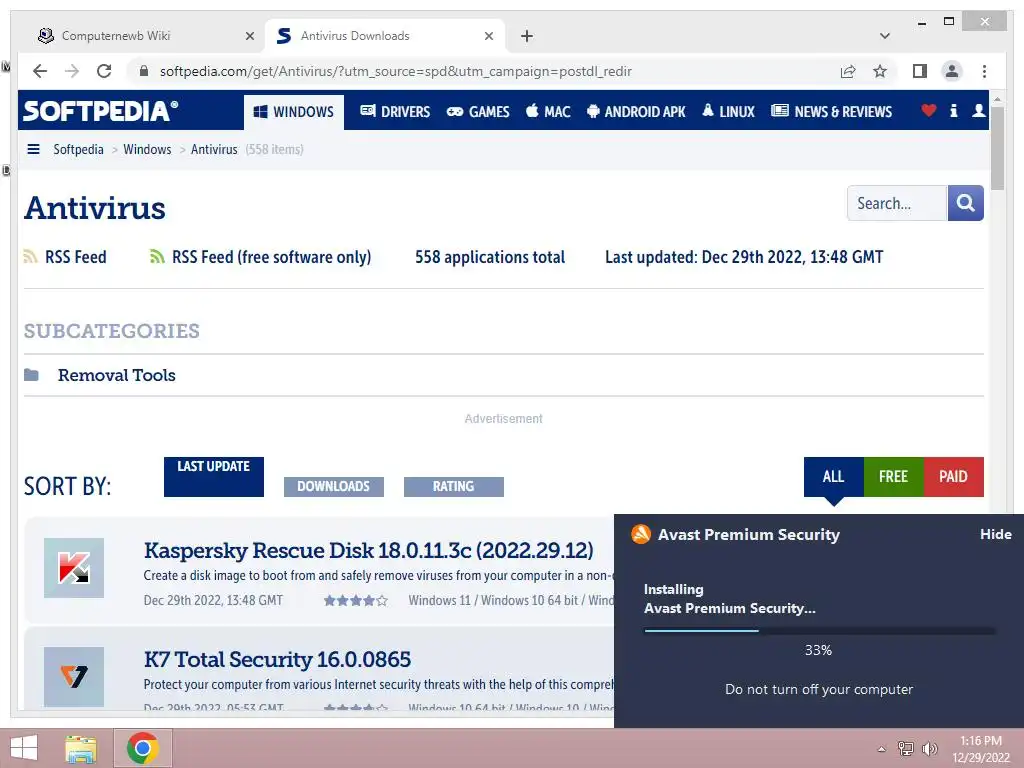Open the Chrome side panel icon
This screenshot has width=1024, height=768.
tap(920, 71)
